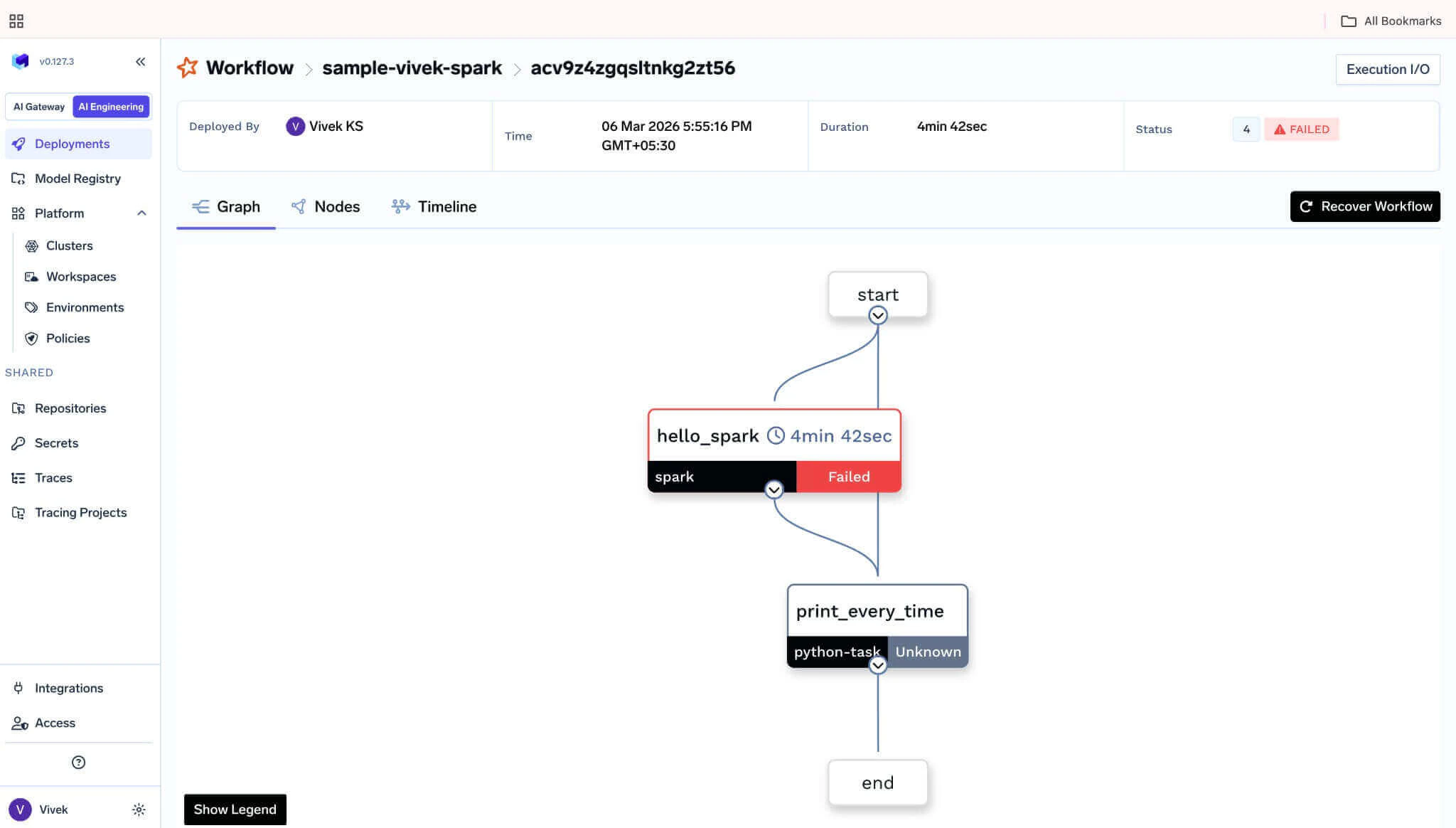Open the Secrets key item

pos(56,443)
